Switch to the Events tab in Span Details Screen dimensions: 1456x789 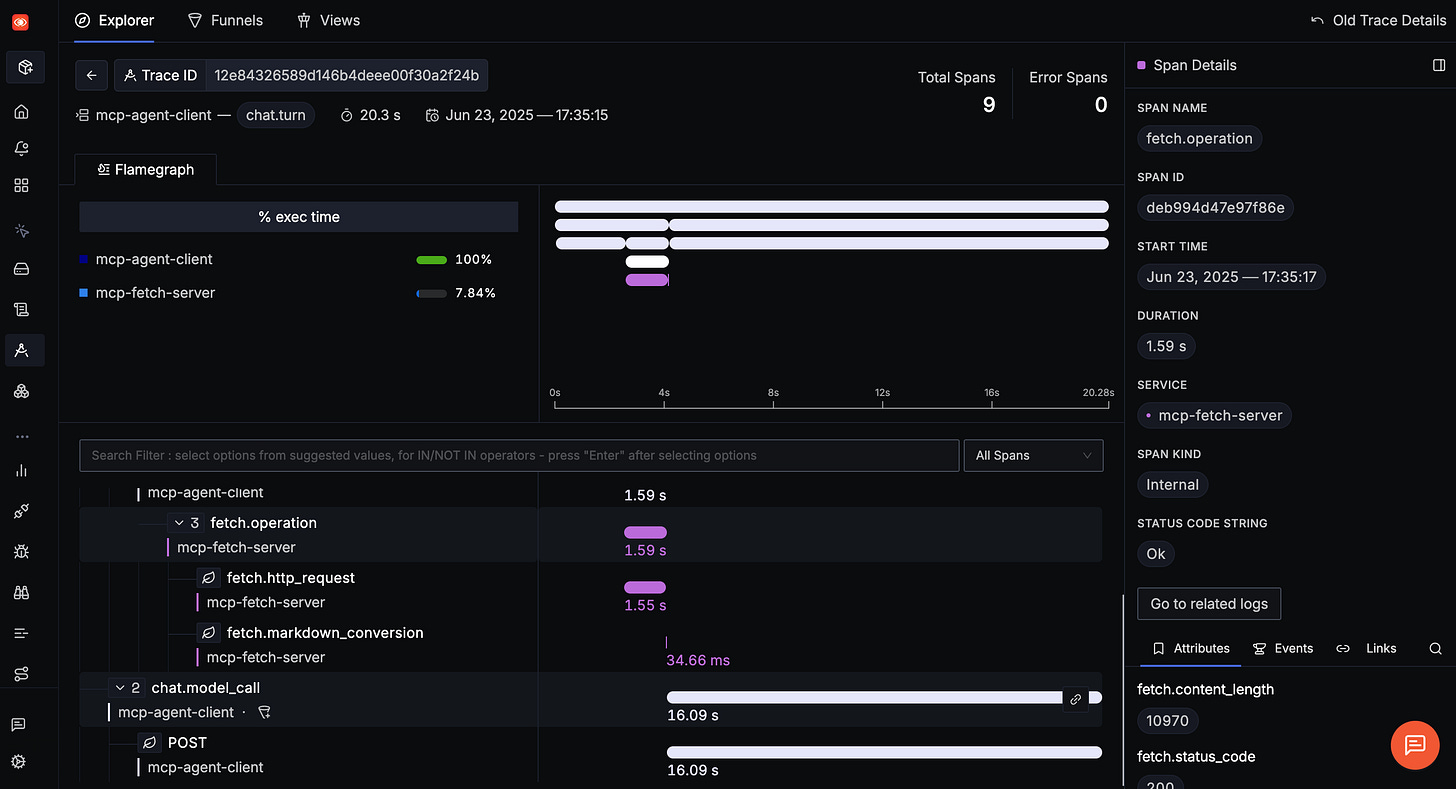tap(1284, 648)
